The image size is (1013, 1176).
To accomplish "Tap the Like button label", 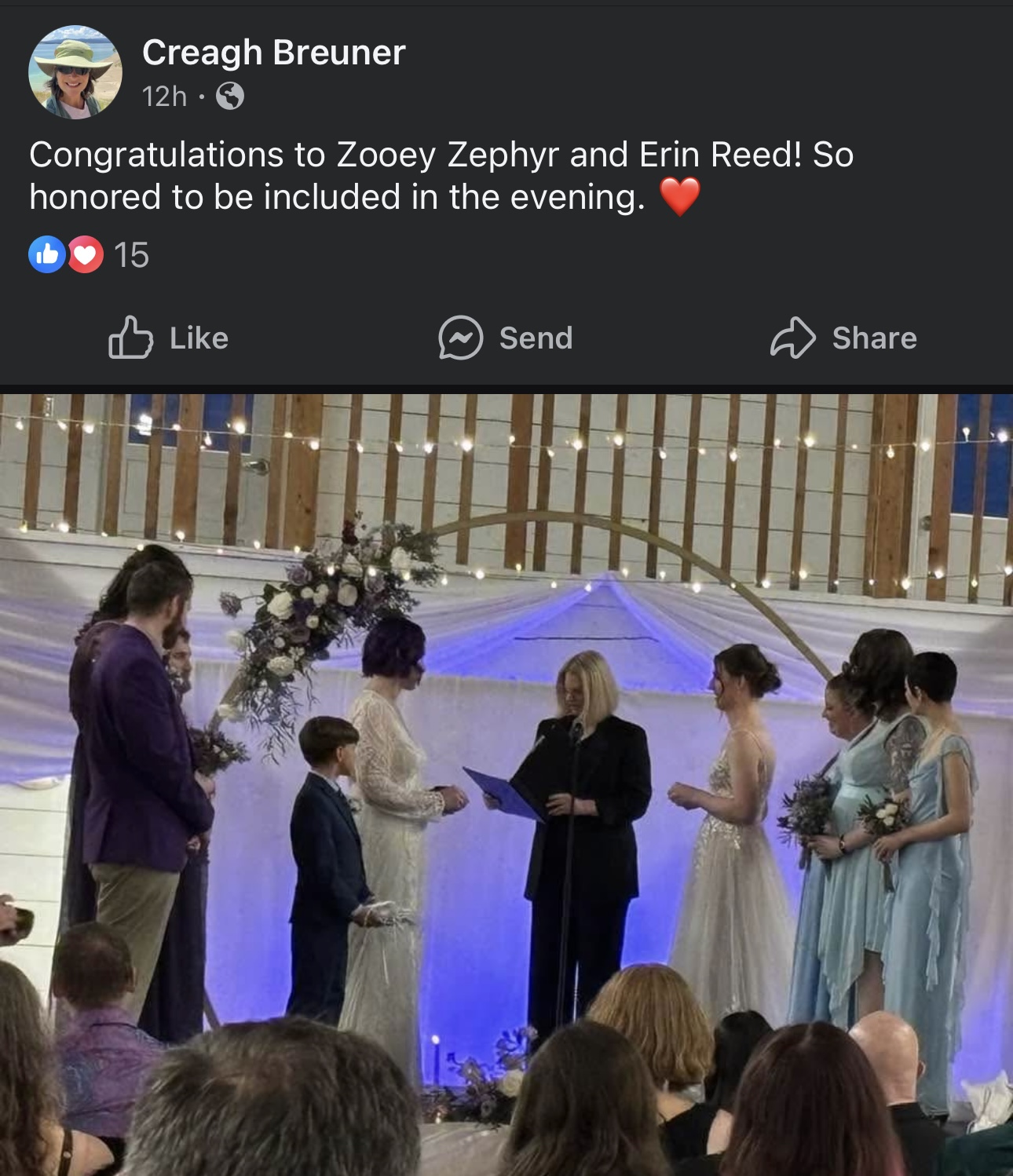I will (199, 338).
